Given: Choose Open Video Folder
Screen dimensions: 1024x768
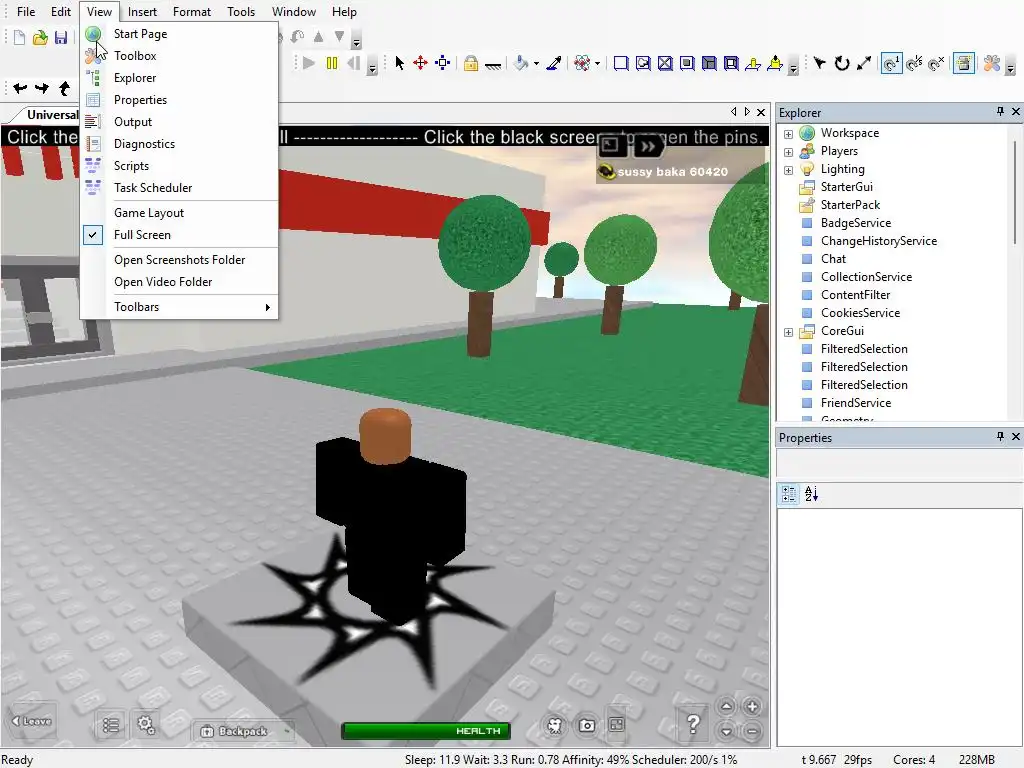Looking at the screenshot, I should (x=180, y=282).
